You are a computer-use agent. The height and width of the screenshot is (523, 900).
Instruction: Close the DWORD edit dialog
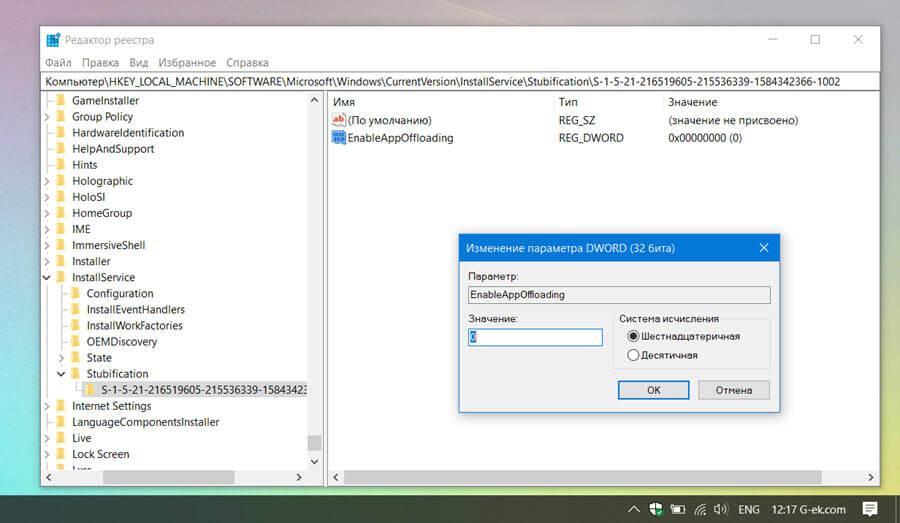tap(764, 248)
